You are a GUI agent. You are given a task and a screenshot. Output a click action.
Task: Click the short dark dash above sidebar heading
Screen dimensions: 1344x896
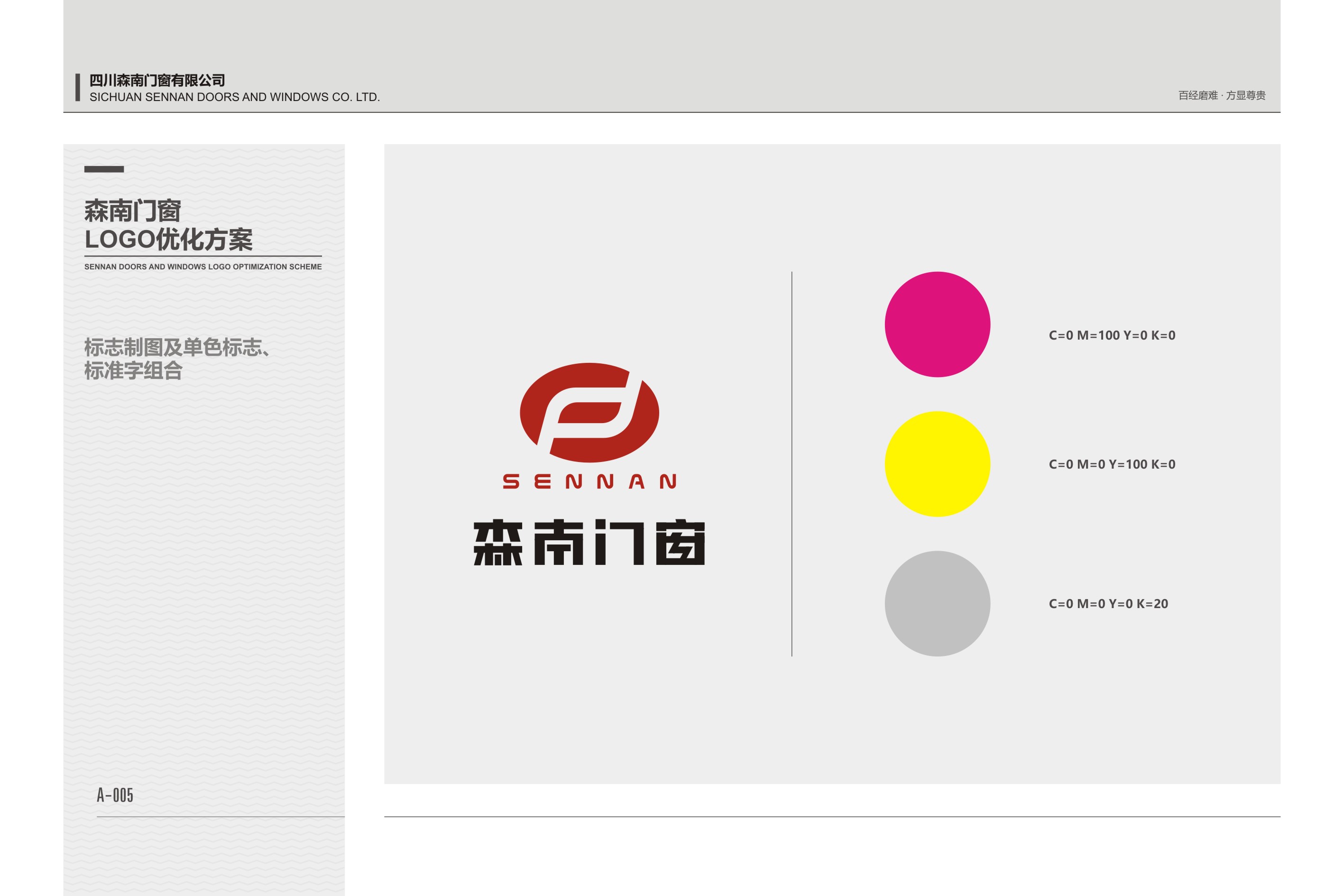(x=104, y=169)
